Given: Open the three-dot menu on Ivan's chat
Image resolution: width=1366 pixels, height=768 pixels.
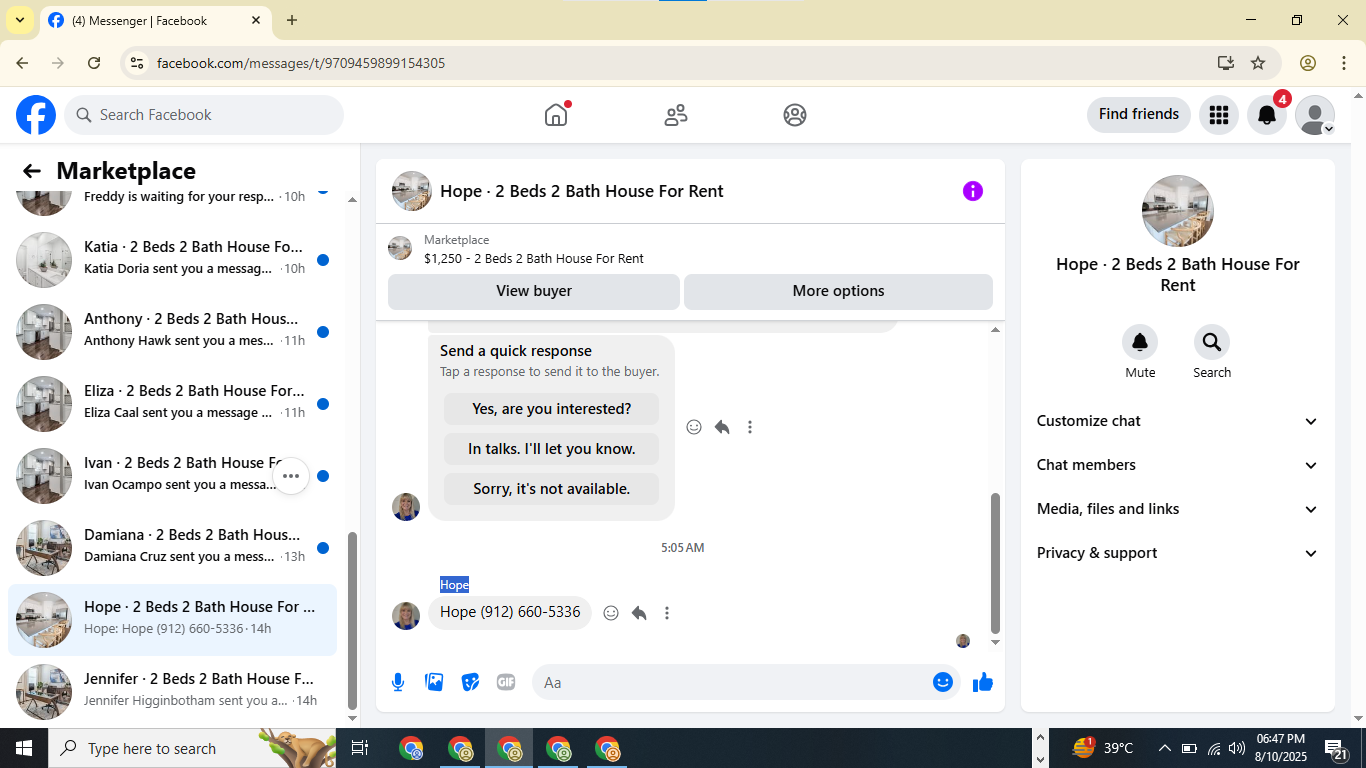Looking at the screenshot, I should click(x=291, y=476).
